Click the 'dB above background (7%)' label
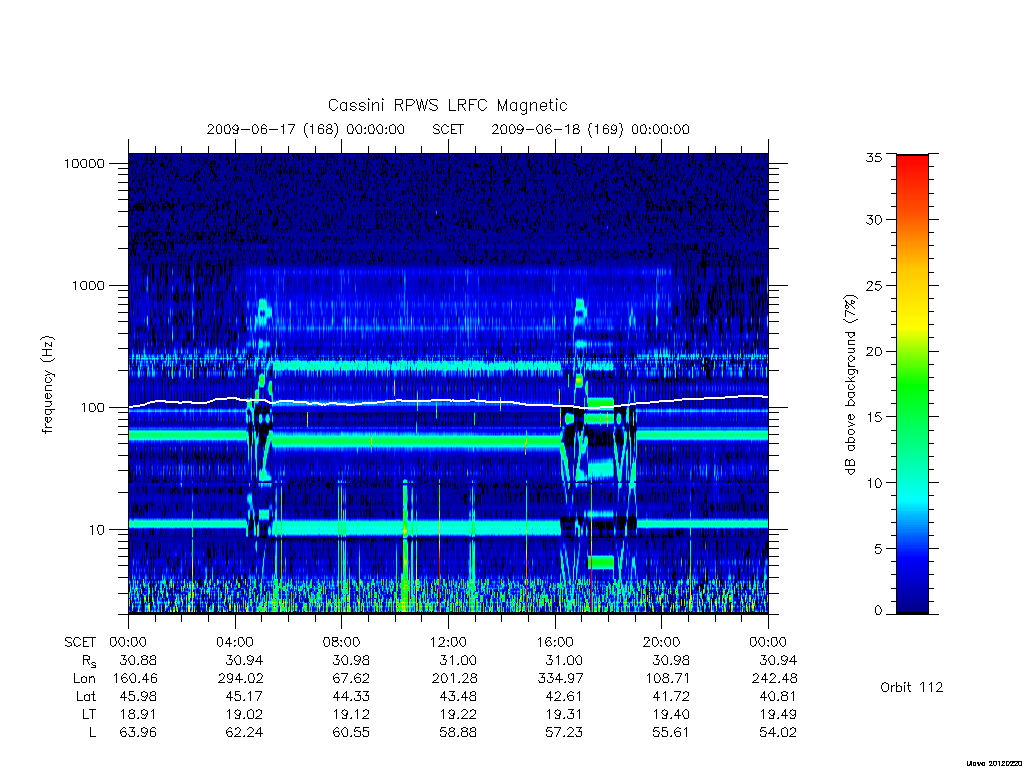Screen dimensions: 1024x768 coord(850,385)
